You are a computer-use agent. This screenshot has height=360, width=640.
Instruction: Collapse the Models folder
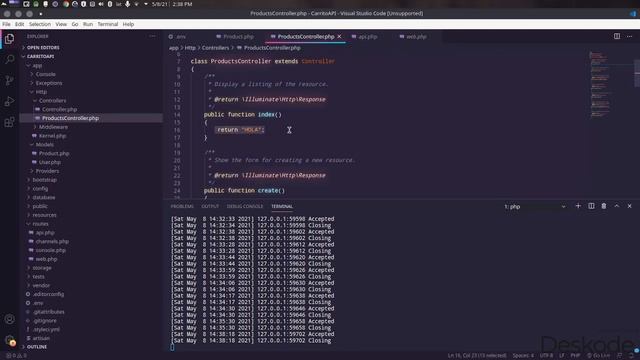point(44,144)
